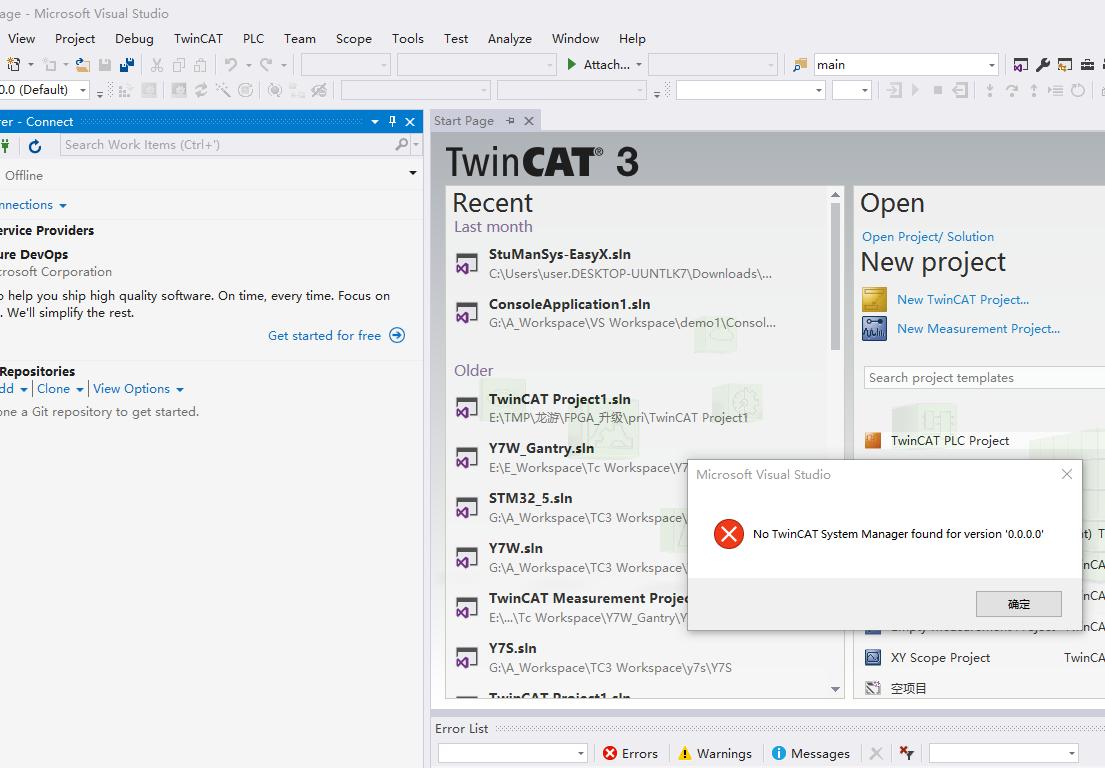Screen dimensions: 1105x768
Task: Click the Recent list vertical scrollbar thumb
Action: click(835, 276)
